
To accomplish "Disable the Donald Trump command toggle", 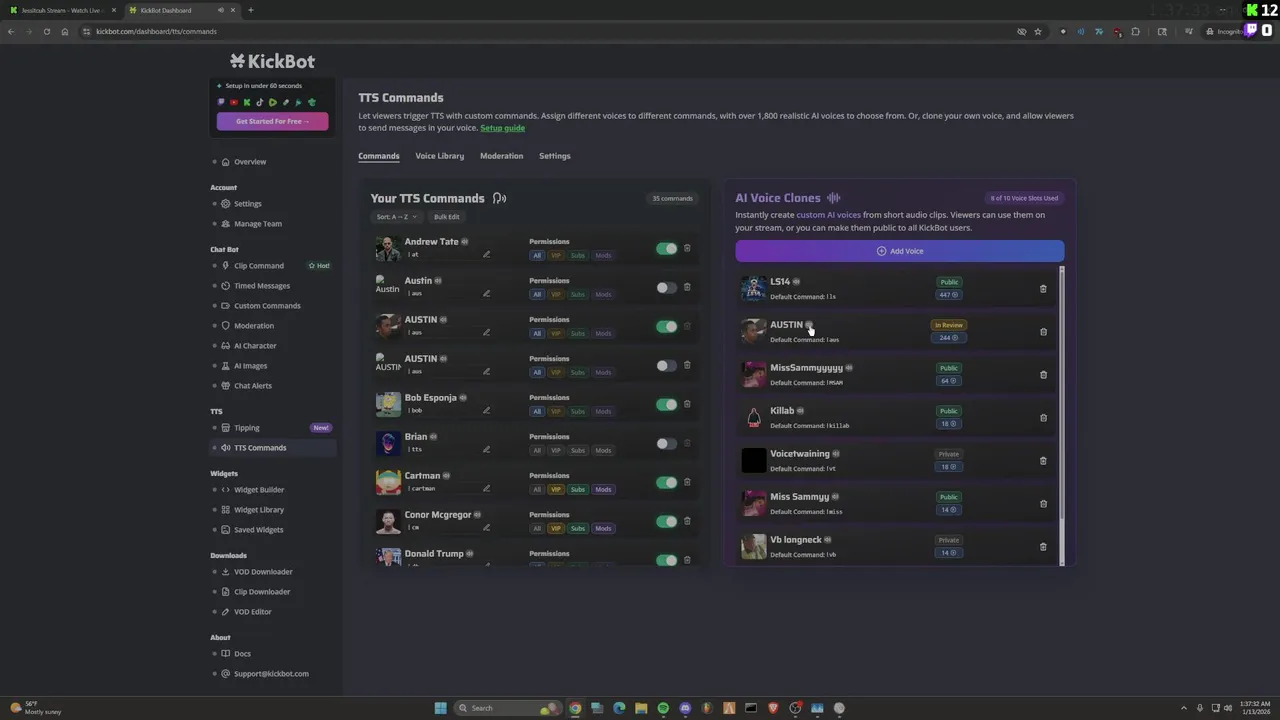I will [667, 560].
